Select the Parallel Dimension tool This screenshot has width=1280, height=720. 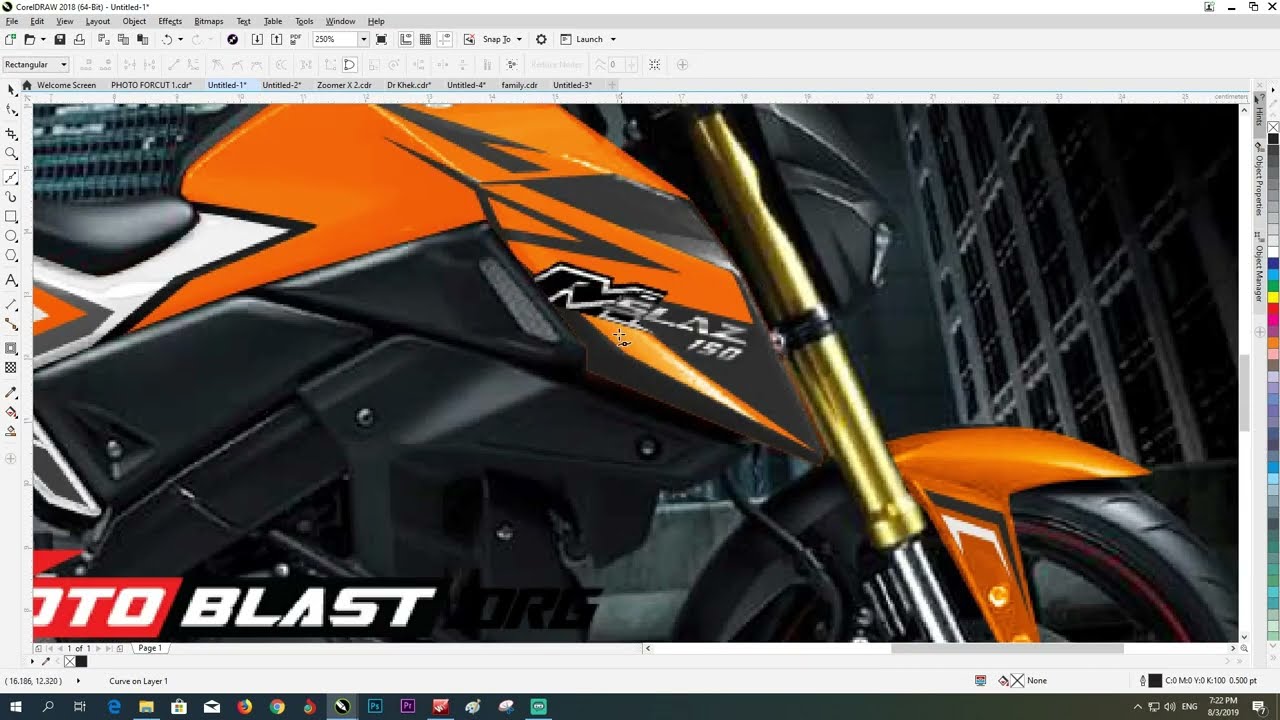[x=11, y=304]
